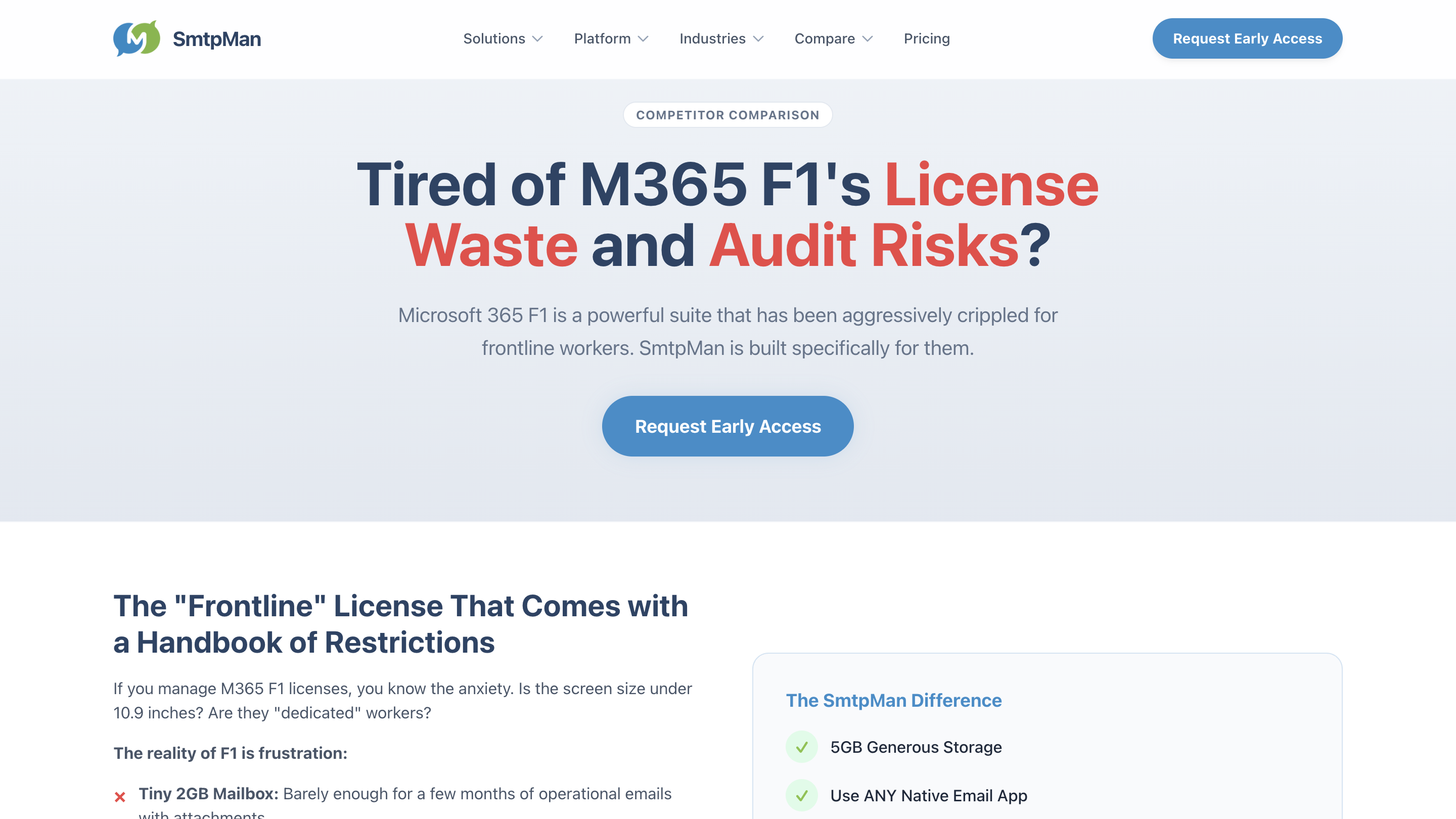Click the Competitor Comparison badge
The width and height of the screenshot is (1456, 819).
728,115
